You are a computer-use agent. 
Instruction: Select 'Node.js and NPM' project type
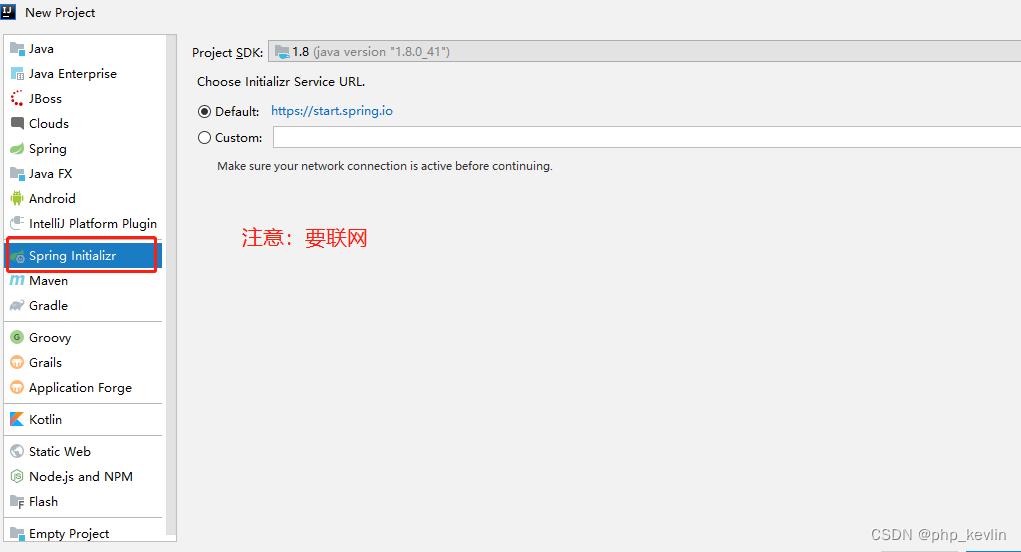click(x=83, y=476)
